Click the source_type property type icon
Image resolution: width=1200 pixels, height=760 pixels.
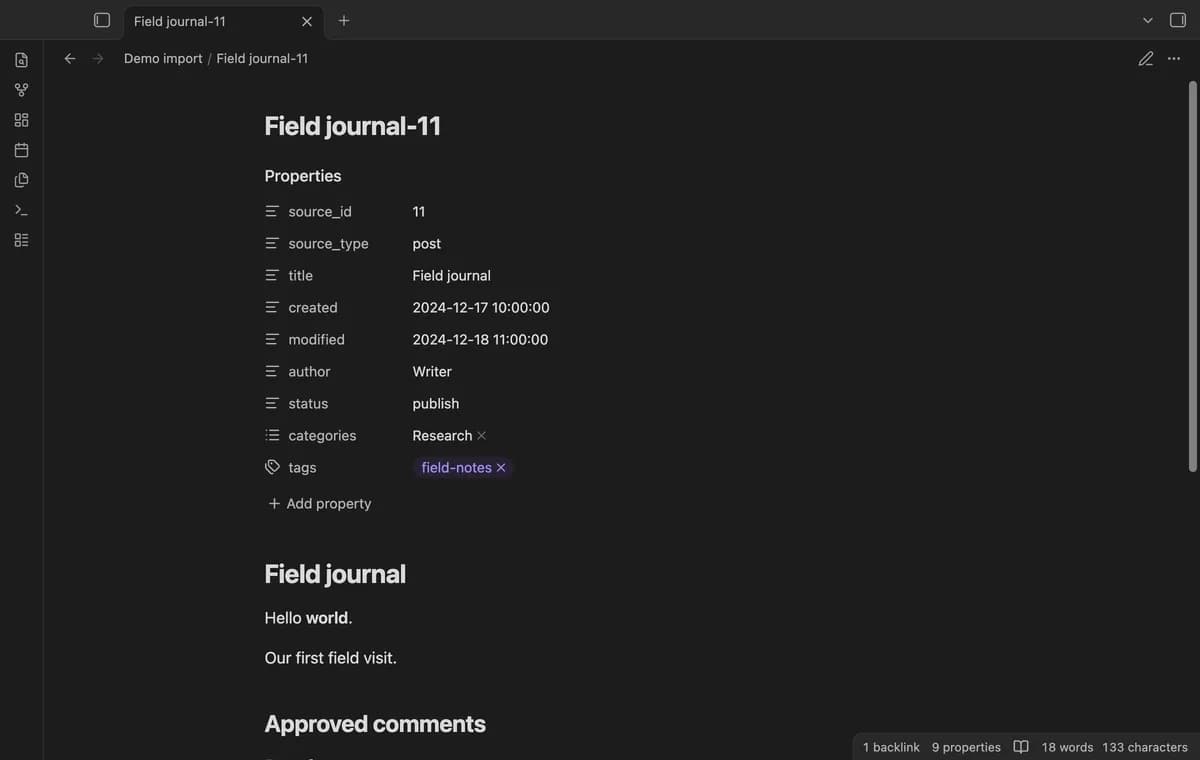(272, 244)
